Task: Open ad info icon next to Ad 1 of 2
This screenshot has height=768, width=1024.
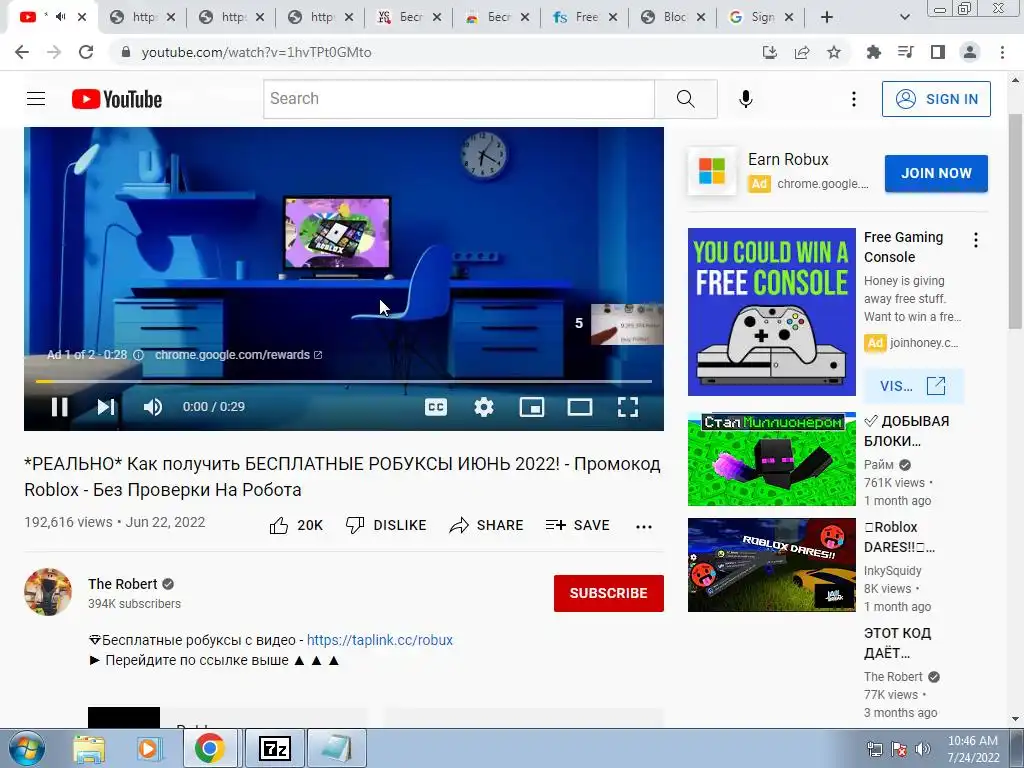Action: [x=138, y=355]
